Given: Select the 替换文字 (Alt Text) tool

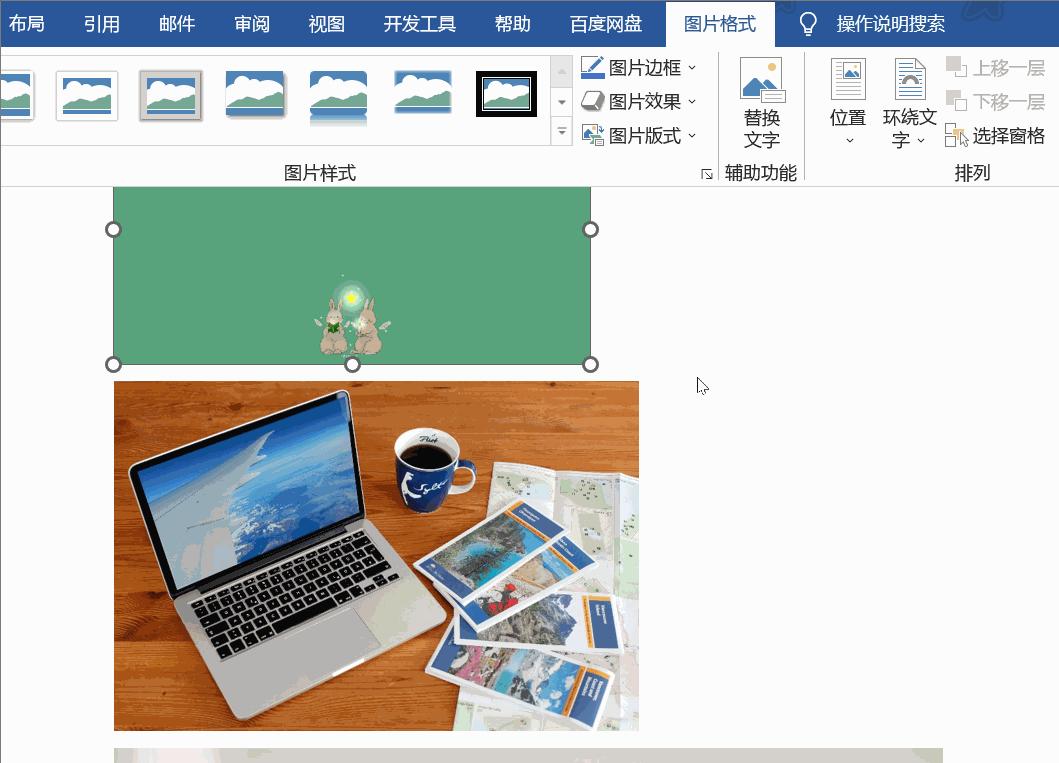Looking at the screenshot, I should pyautogui.click(x=762, y=100).
